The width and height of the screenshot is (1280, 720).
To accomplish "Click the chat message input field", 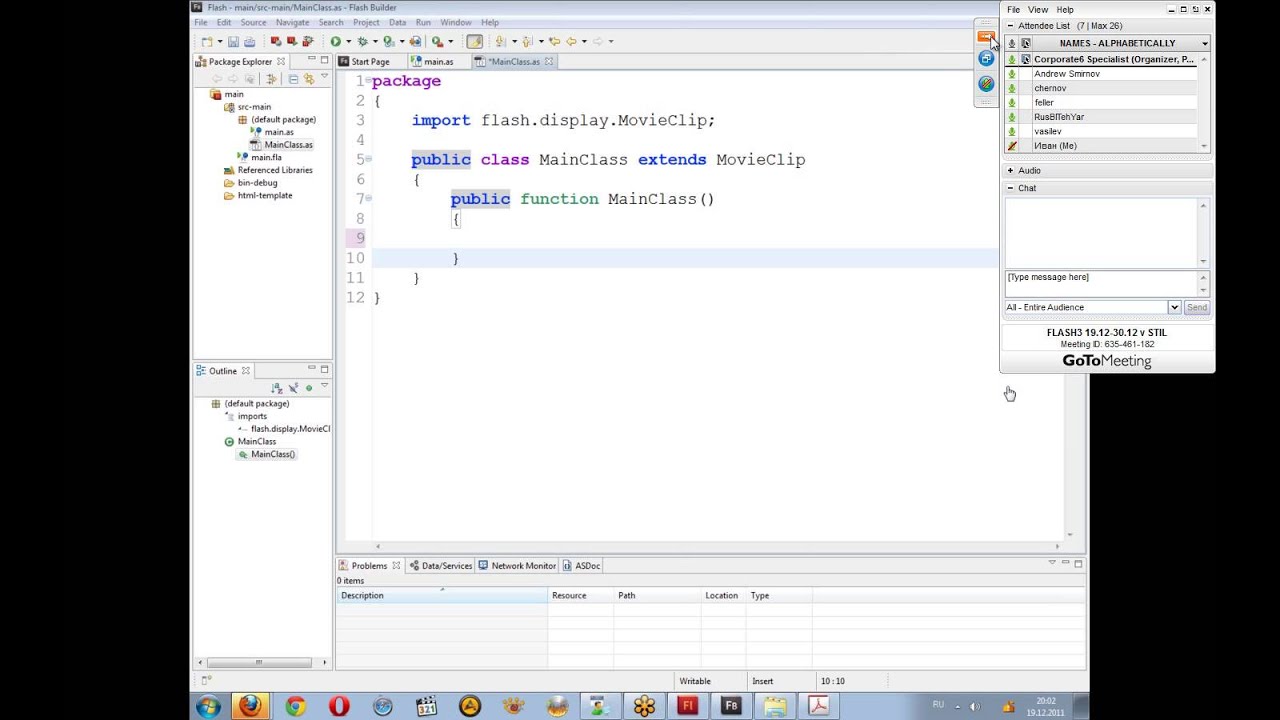I will 1100,283.
